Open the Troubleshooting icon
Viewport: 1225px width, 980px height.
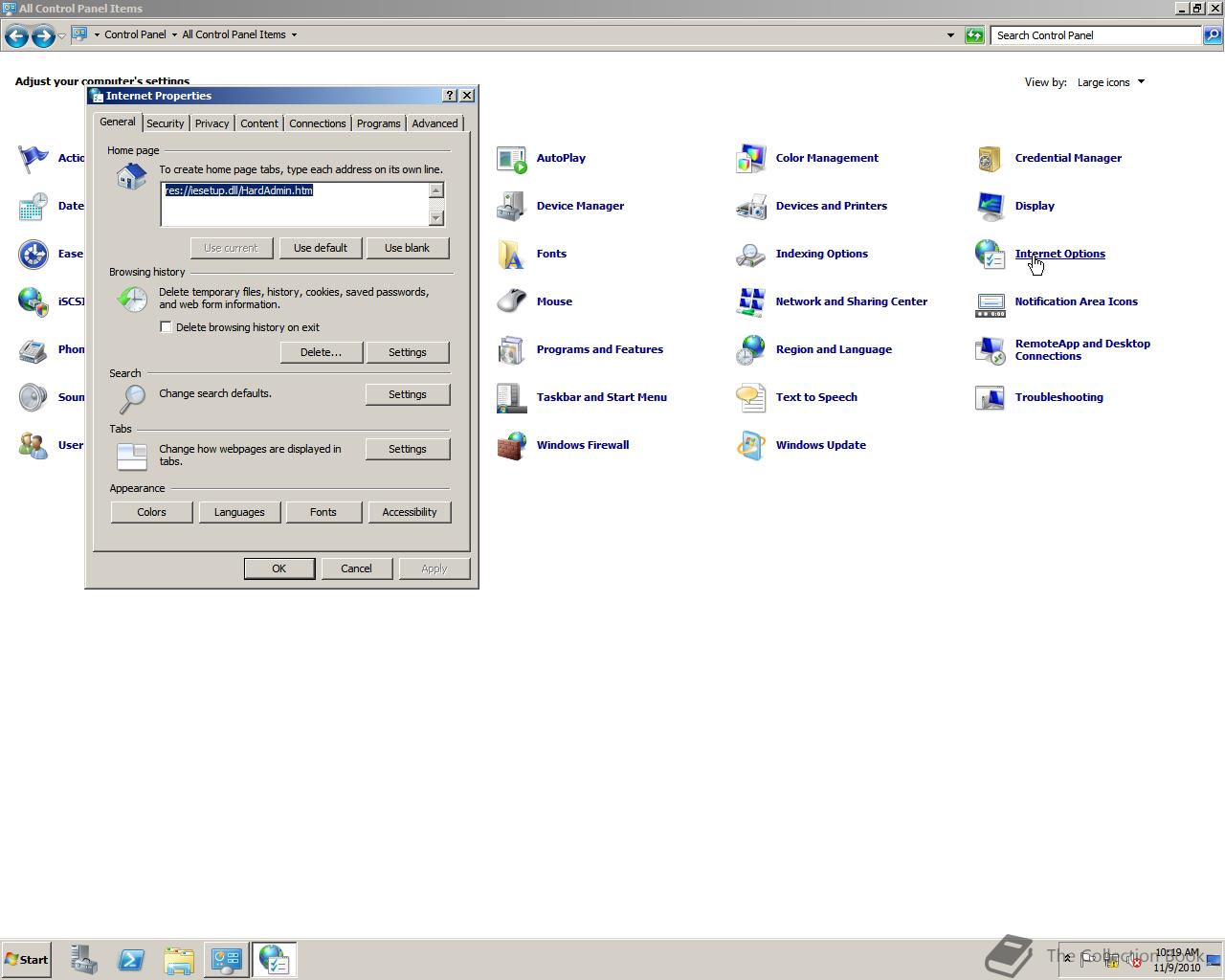(991, 398)
